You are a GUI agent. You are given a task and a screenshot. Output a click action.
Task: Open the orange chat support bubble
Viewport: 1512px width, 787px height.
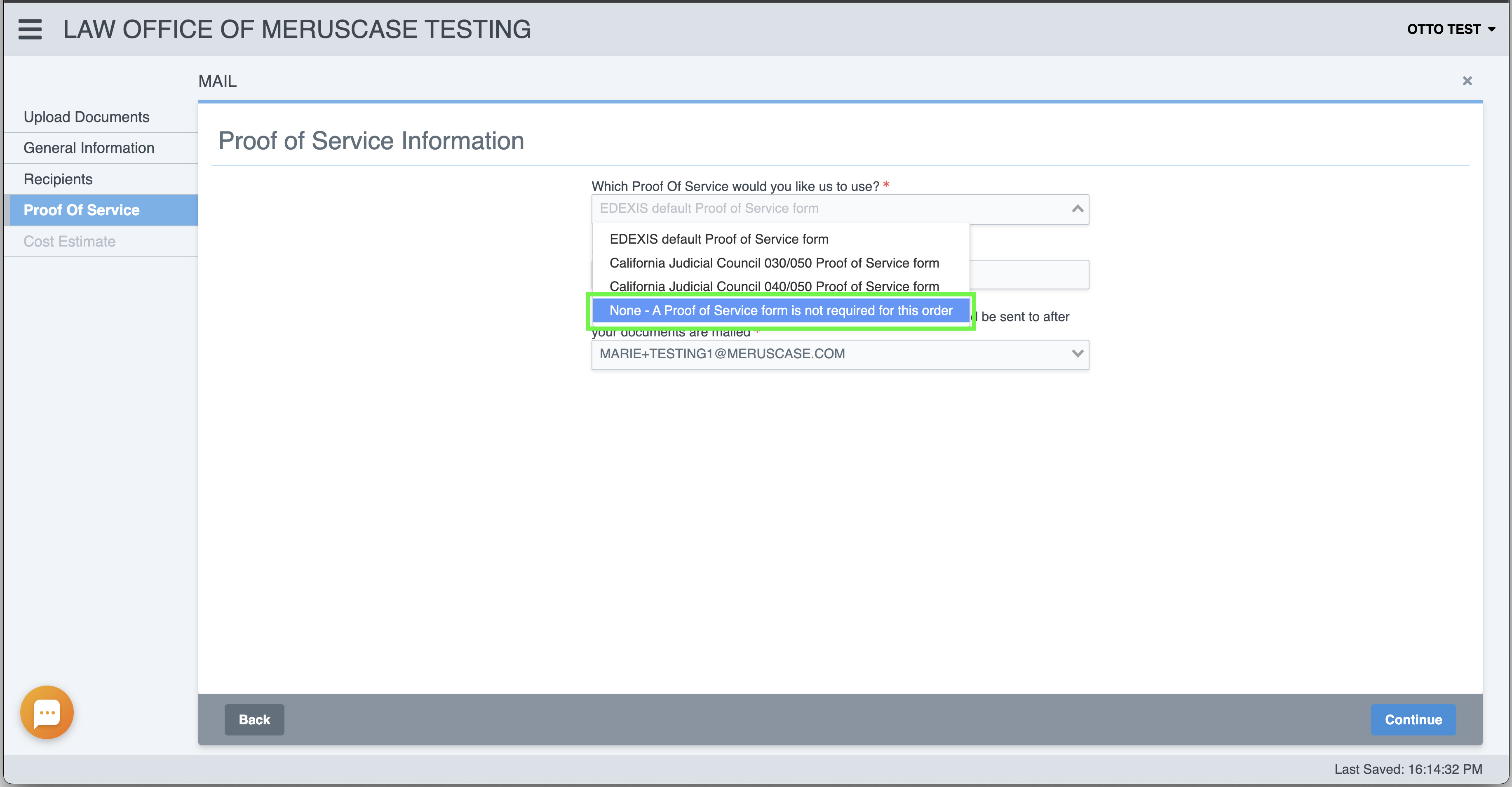(x=47, y=712)
